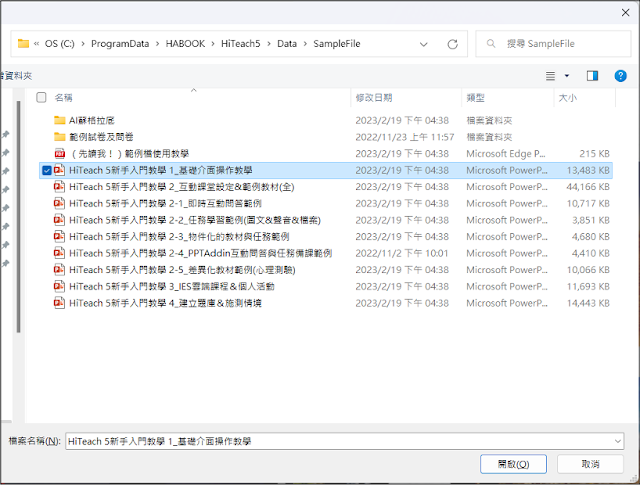Expand the chevron after ProgramData breadcrumb

coord(158,44)
